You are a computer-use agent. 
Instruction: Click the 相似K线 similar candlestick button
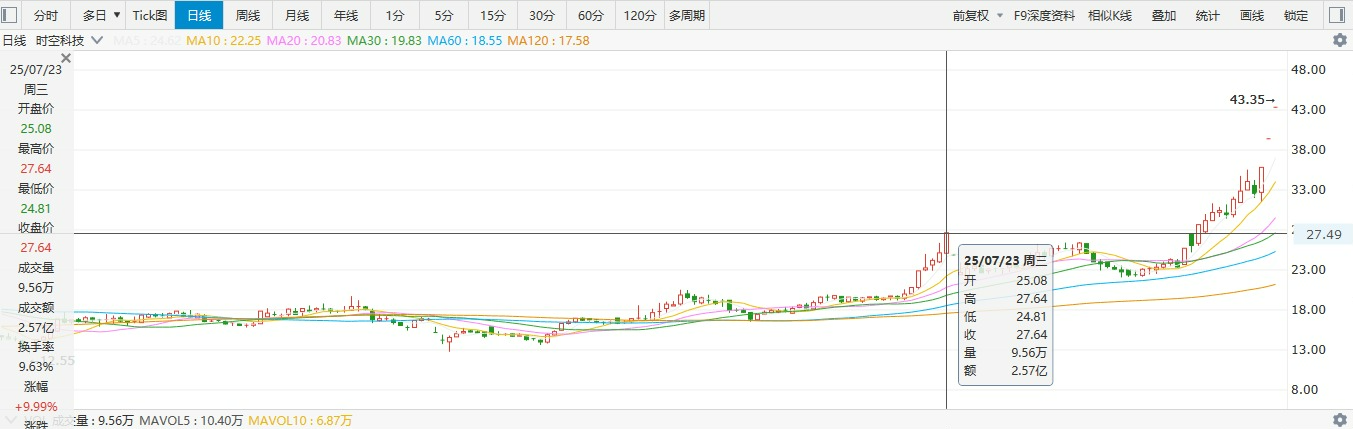point(1109,15)
